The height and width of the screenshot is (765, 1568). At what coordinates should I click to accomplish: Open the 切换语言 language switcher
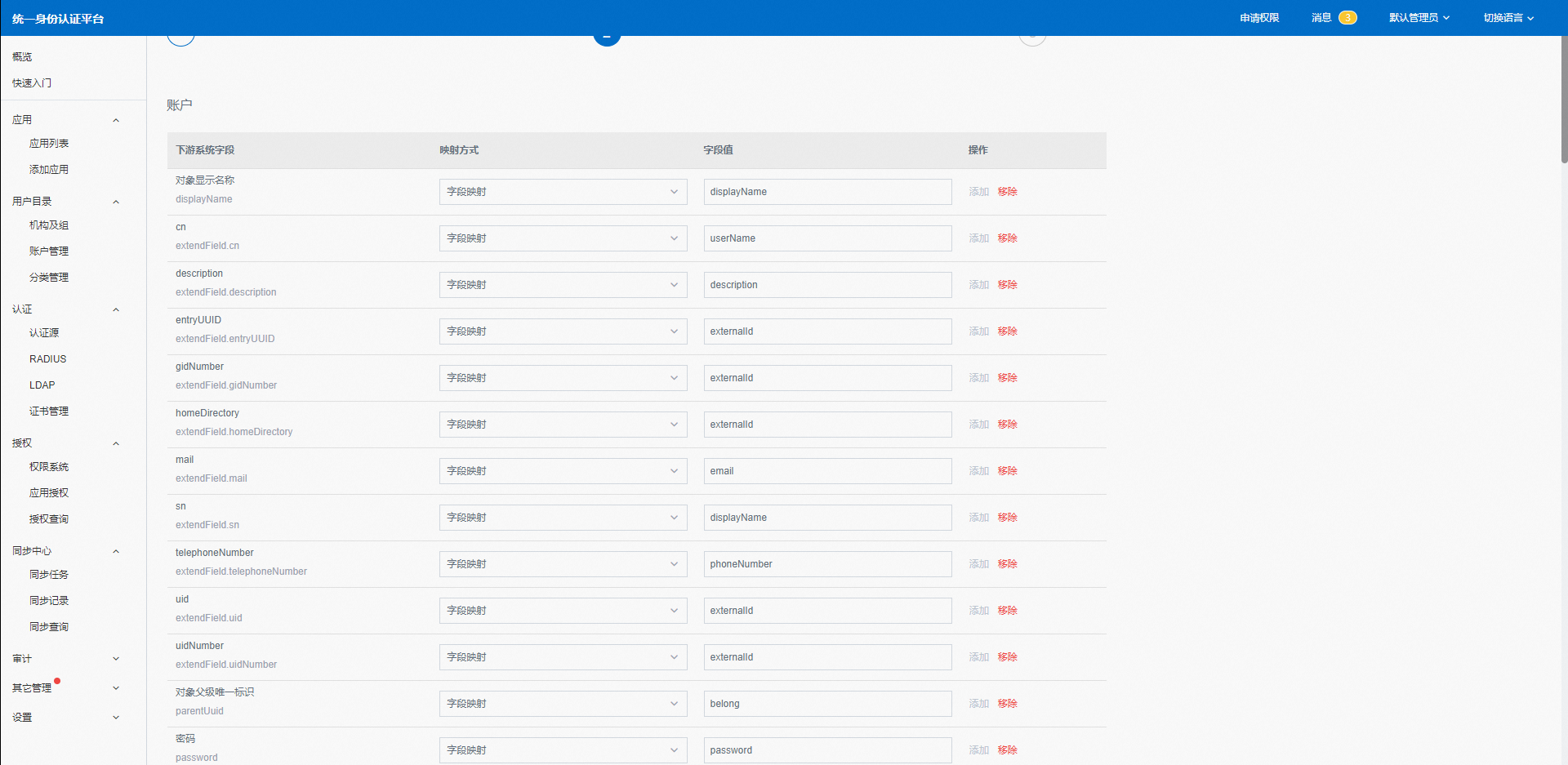click(x=1508, y=18)
